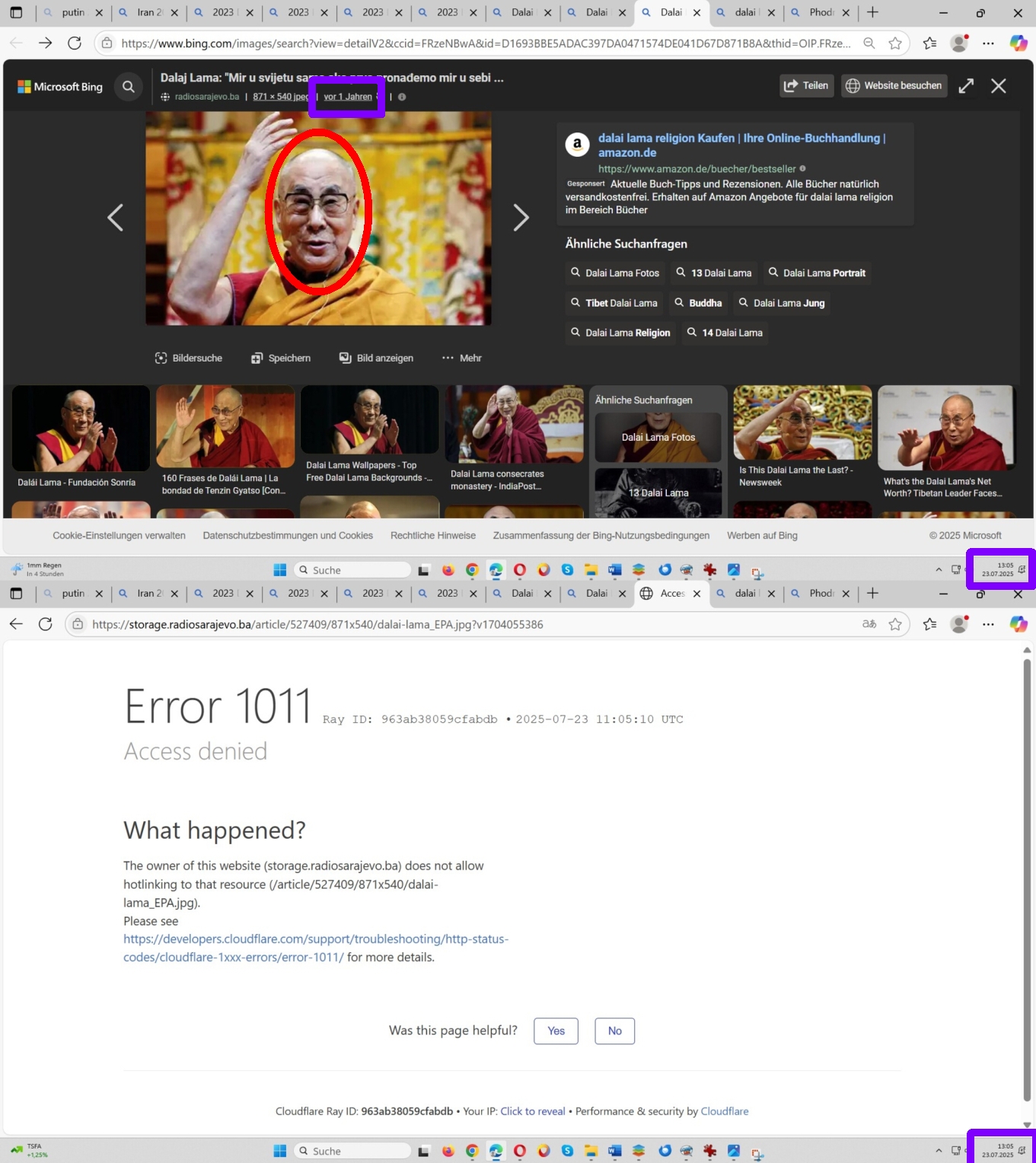1036x1163 pixels.
Task: Click Teilen to share the image
Action: (806, 86)
